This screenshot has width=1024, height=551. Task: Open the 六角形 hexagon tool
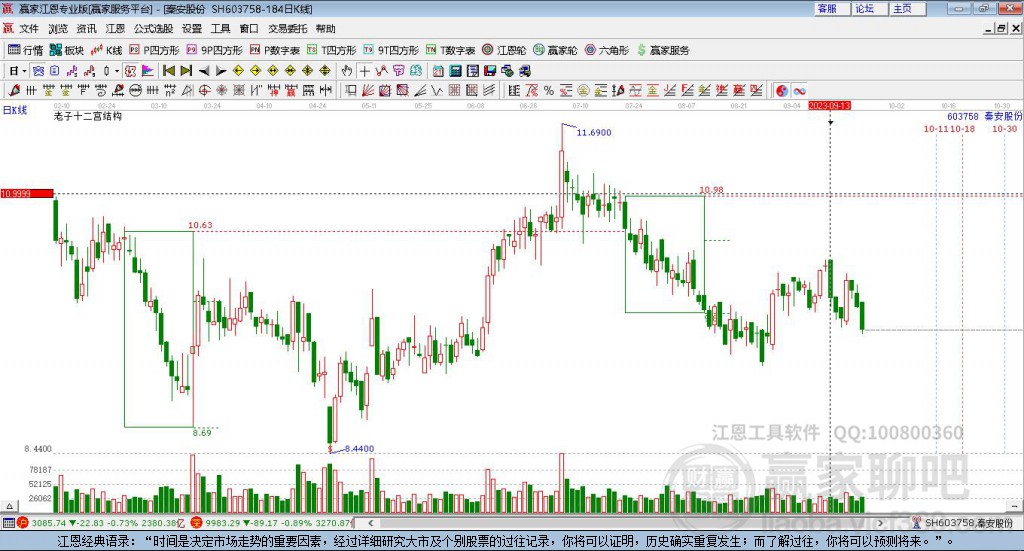click(607, 50)
